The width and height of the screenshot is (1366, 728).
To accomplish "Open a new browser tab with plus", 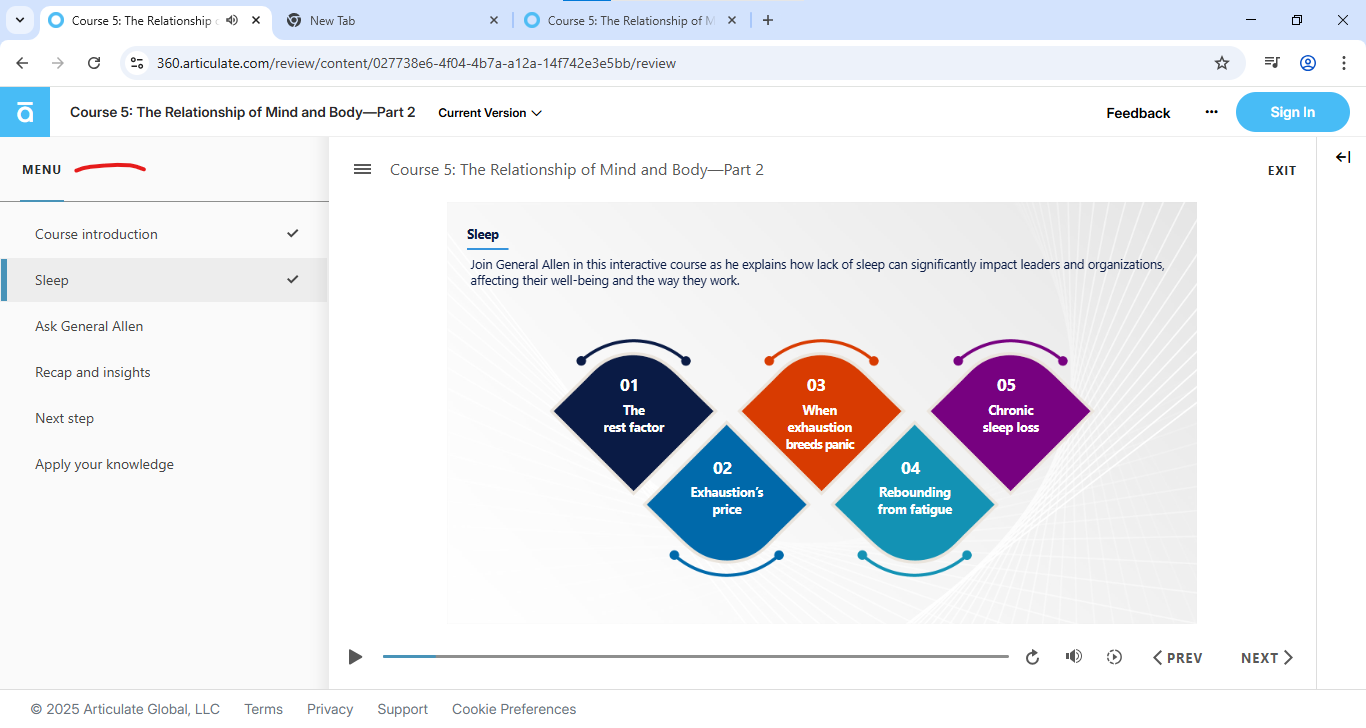I will coord(768,20).
